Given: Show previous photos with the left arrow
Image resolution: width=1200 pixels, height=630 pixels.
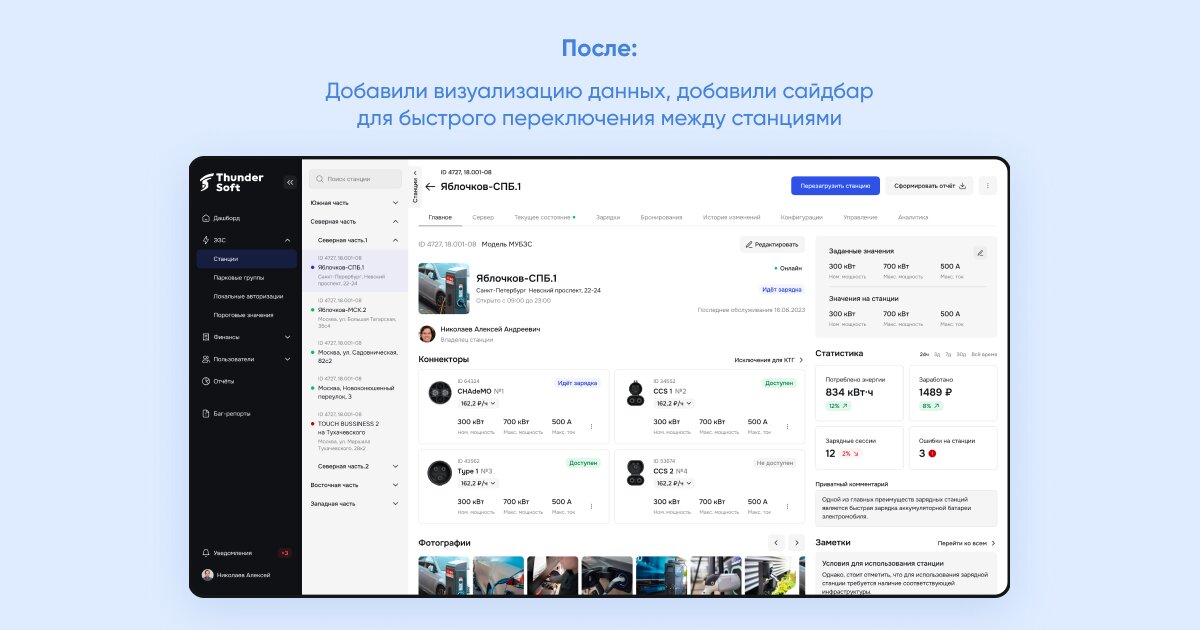Looking at the screenshot, I should click(775, 542).
